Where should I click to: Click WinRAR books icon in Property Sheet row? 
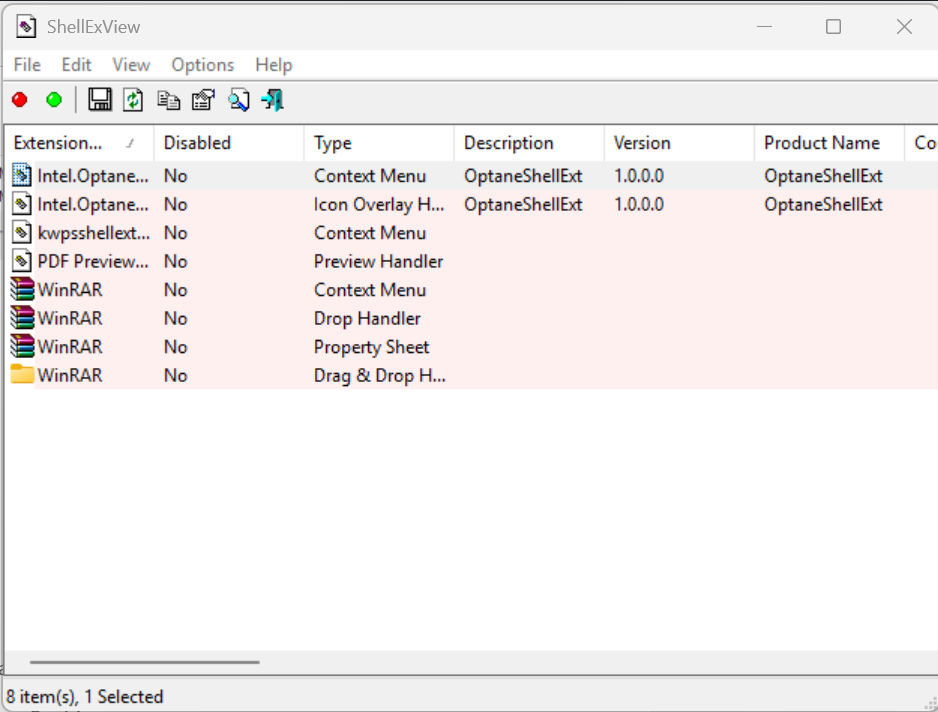pos(22,346)
